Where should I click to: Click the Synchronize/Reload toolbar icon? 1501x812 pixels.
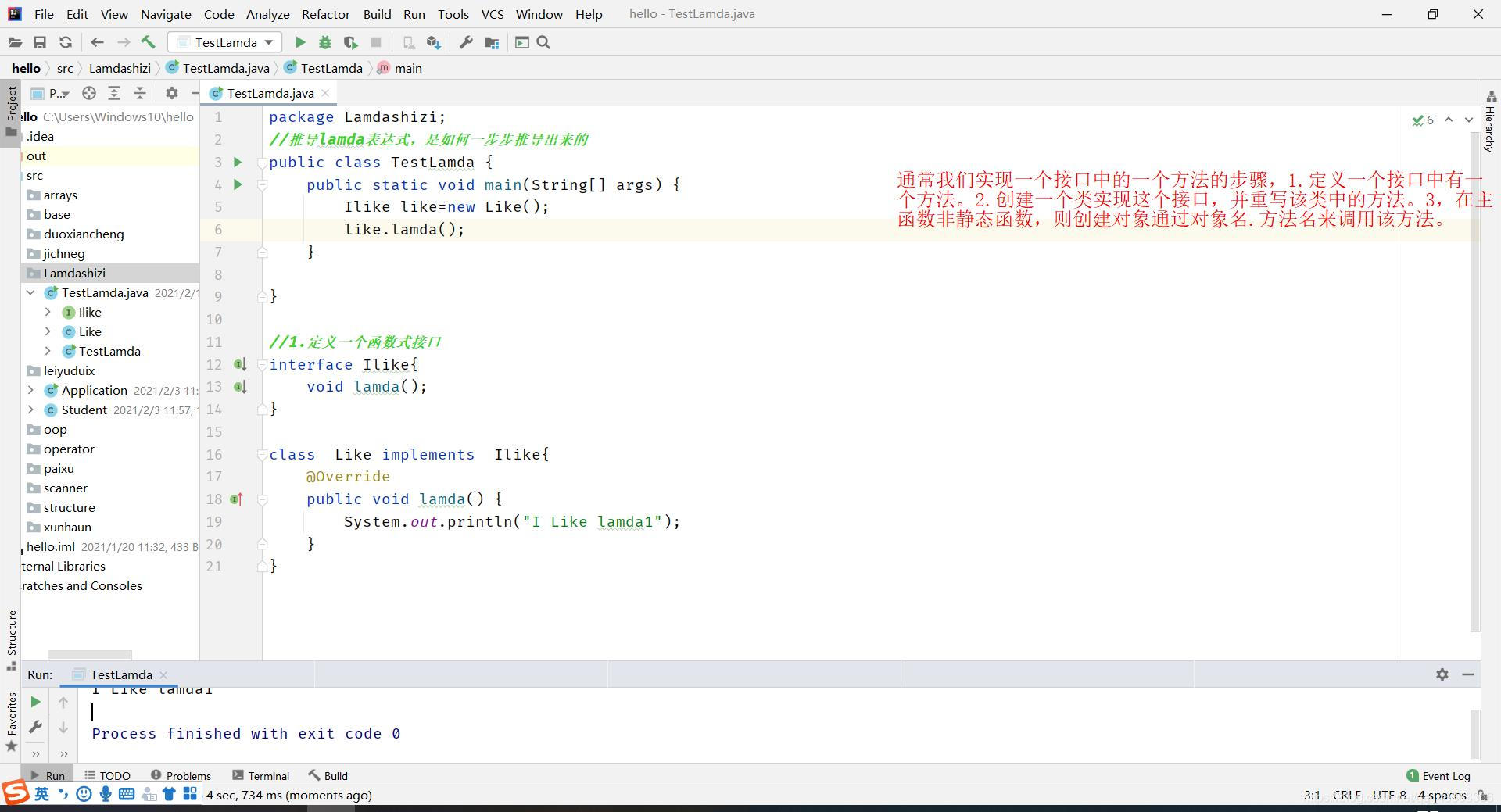[66, 42]
